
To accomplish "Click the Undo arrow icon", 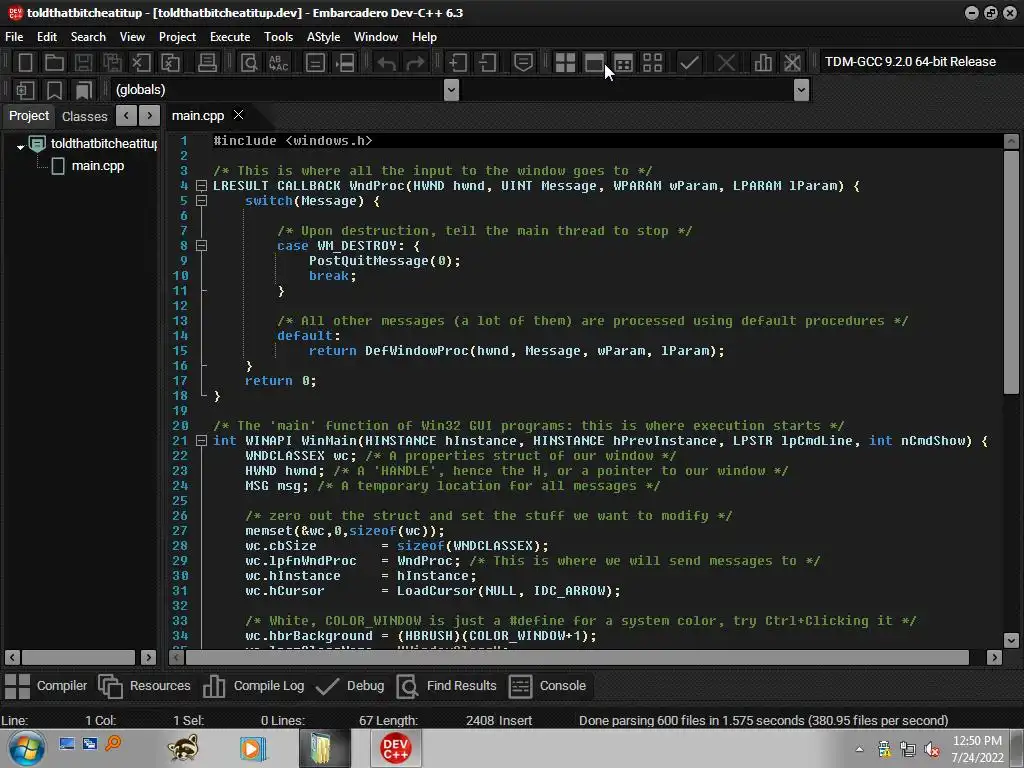I will coord(387,63).
